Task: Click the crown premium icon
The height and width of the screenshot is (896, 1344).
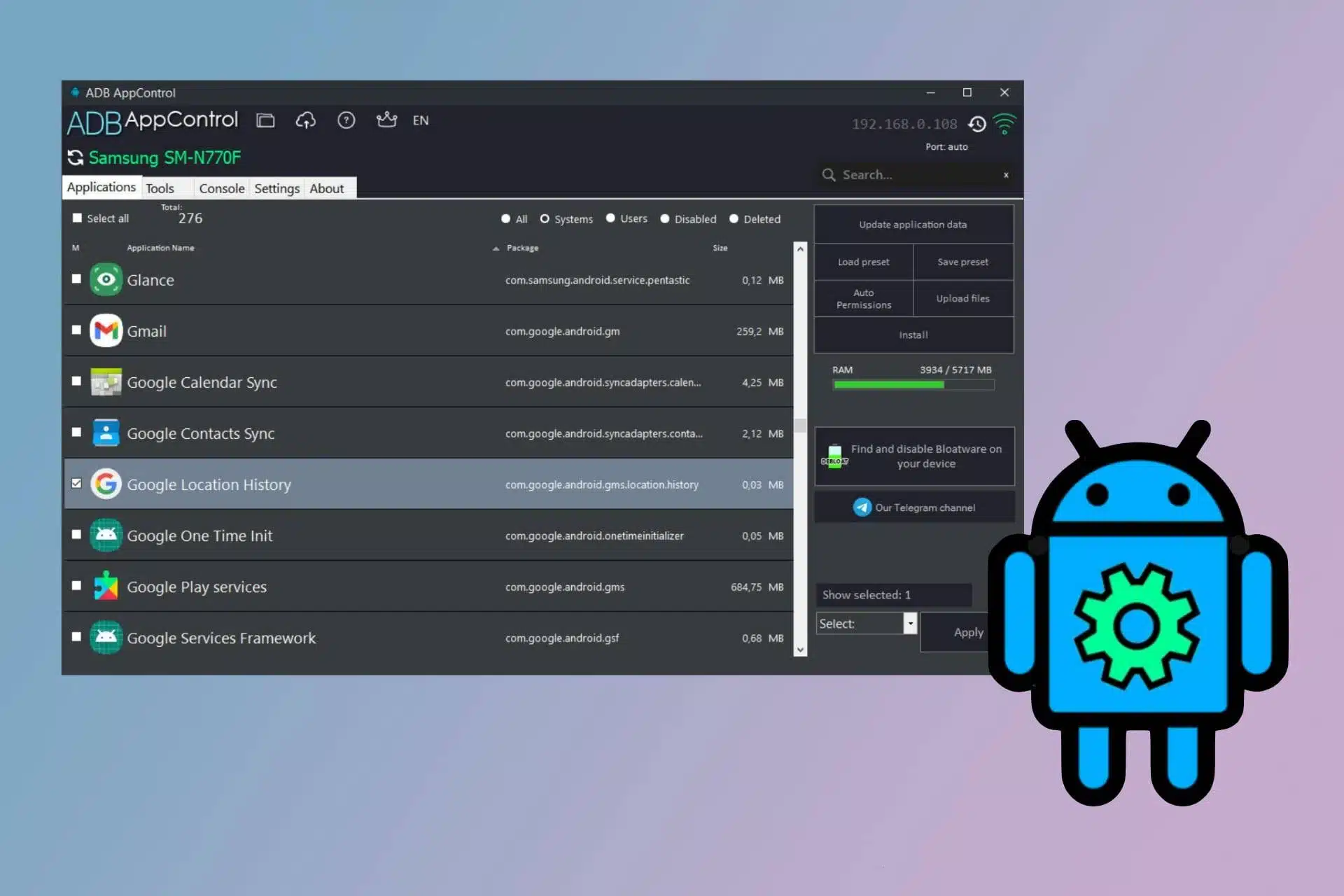Action: [386, 120]
